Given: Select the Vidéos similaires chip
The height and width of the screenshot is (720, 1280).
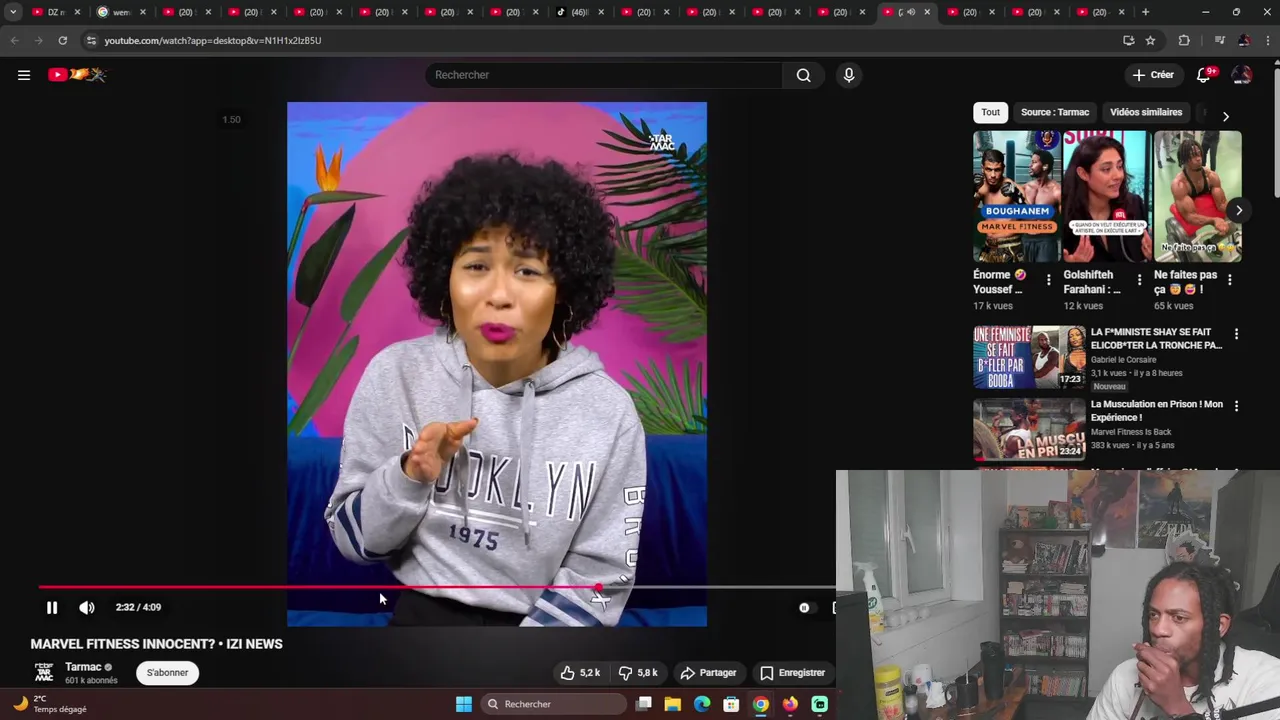Looking at the screenshot, I should coord(1146,112).
